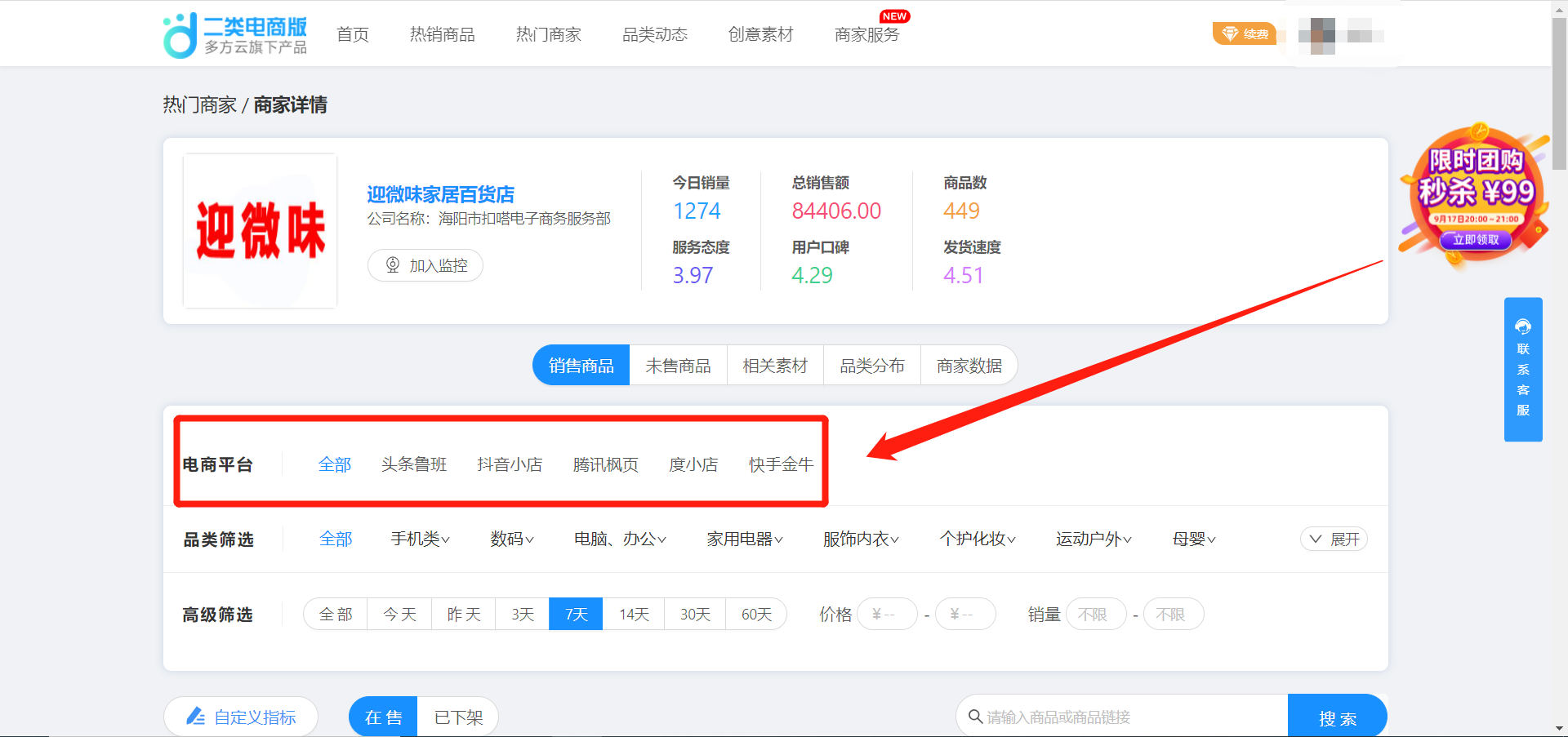Select 快手金牛 platform filter
Screen dimensions: 1568x737
tap(782, 464)
